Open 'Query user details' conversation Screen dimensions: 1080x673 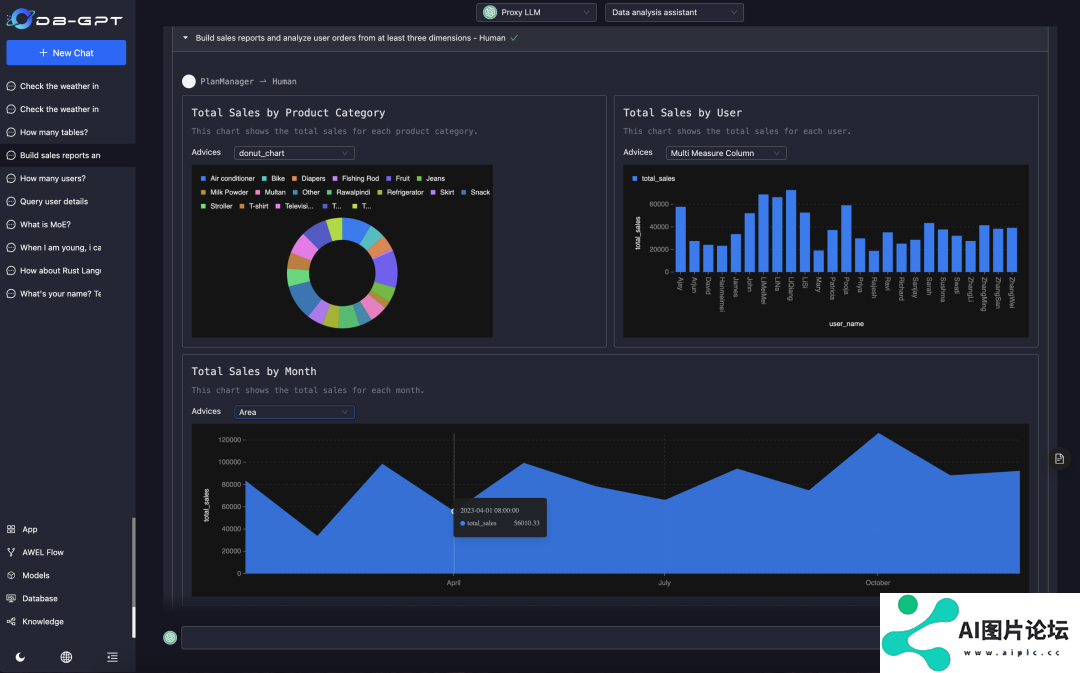54,202
